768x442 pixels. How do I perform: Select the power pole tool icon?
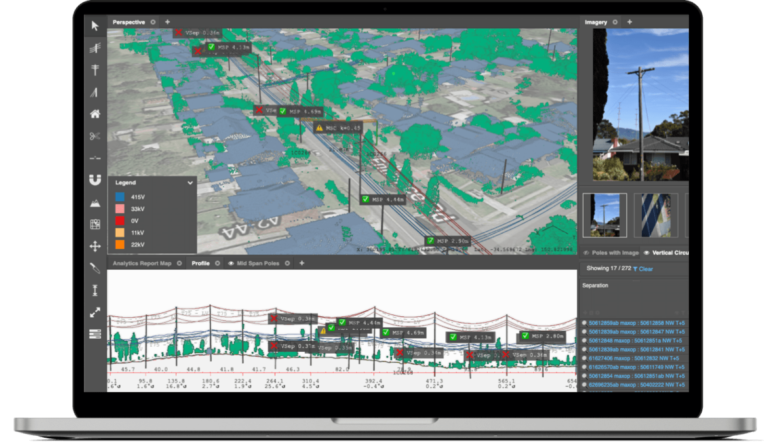click(95, 70)
